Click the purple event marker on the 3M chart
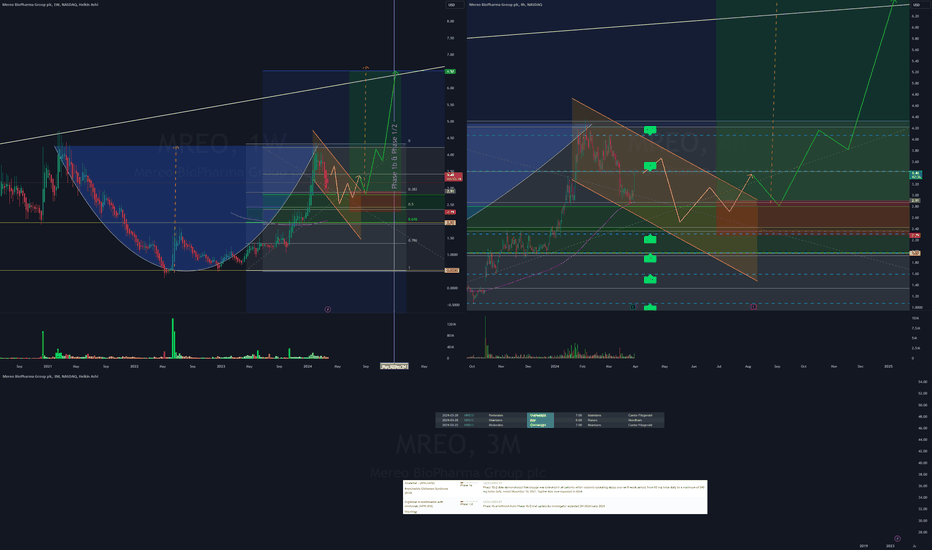 pyautogui.click(x=898, y=539)
